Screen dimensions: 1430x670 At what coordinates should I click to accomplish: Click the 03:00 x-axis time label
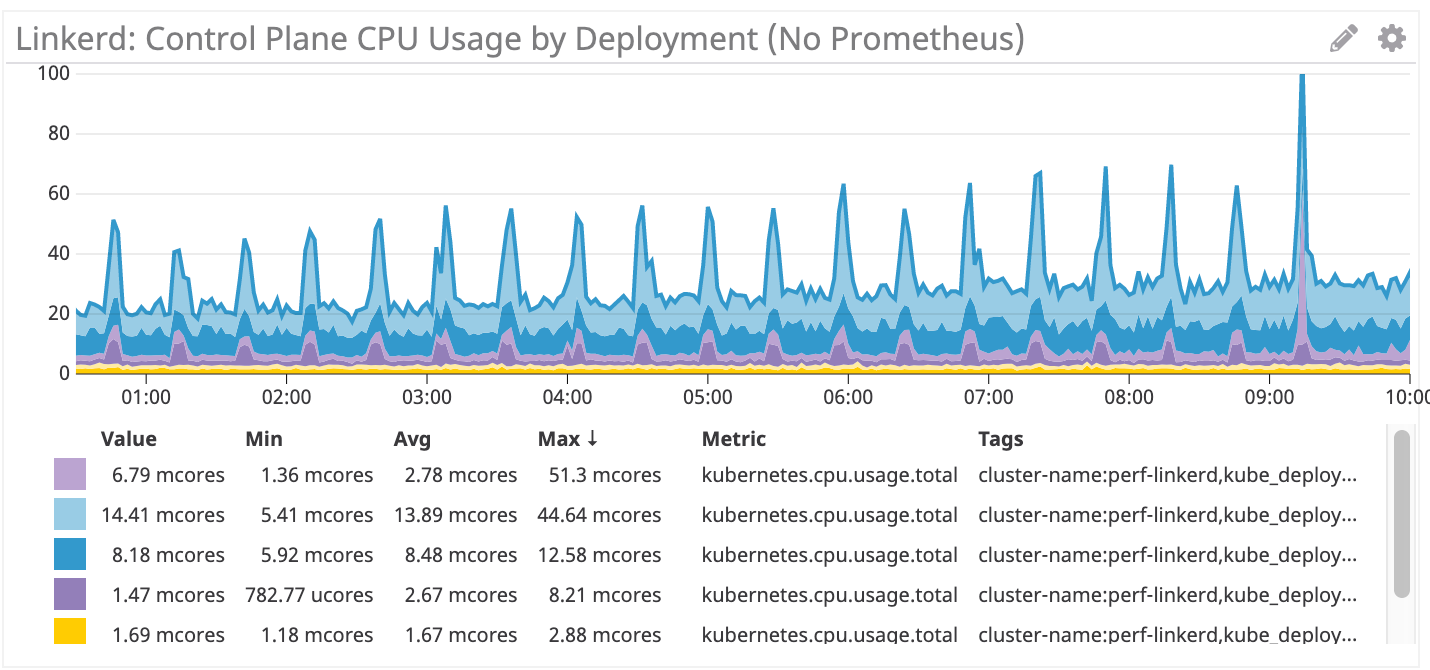coord(427,396)
